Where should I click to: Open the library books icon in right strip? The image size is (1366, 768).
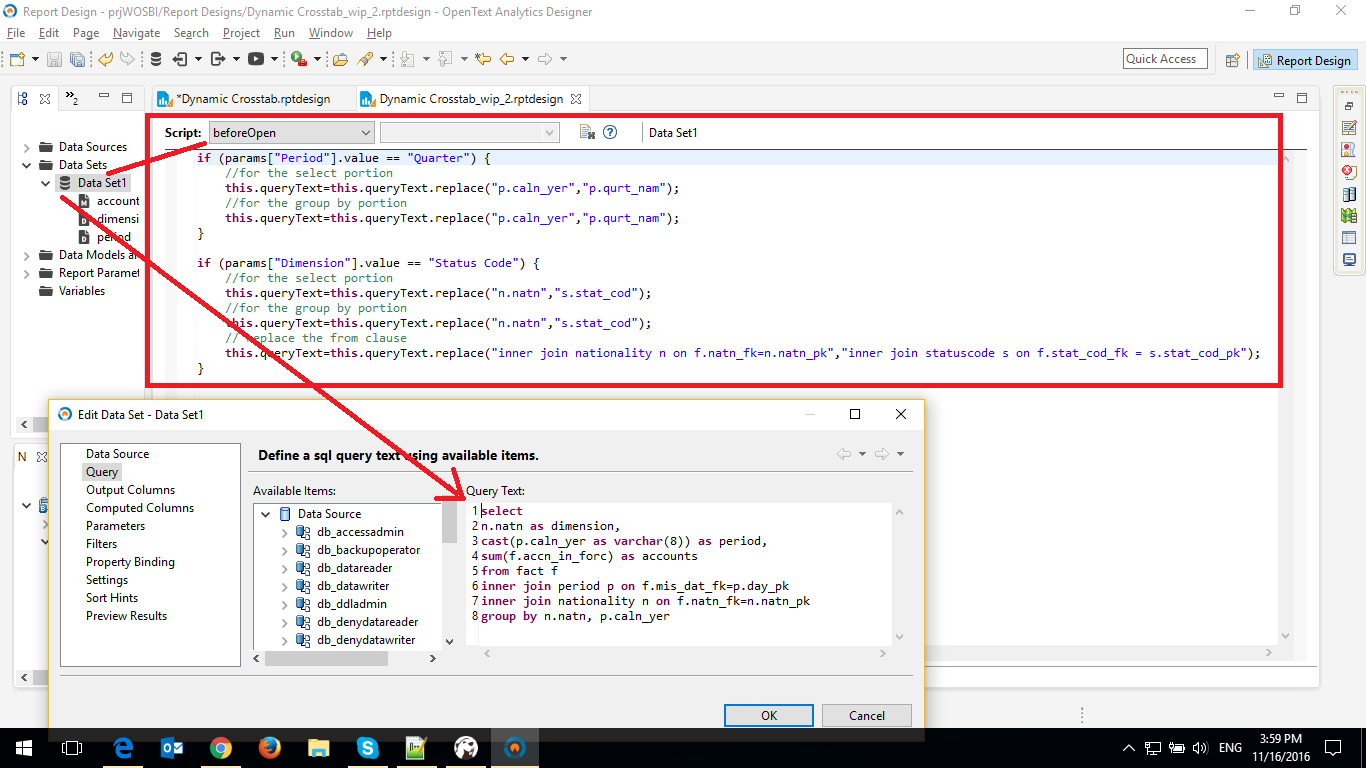point(1349,194)
